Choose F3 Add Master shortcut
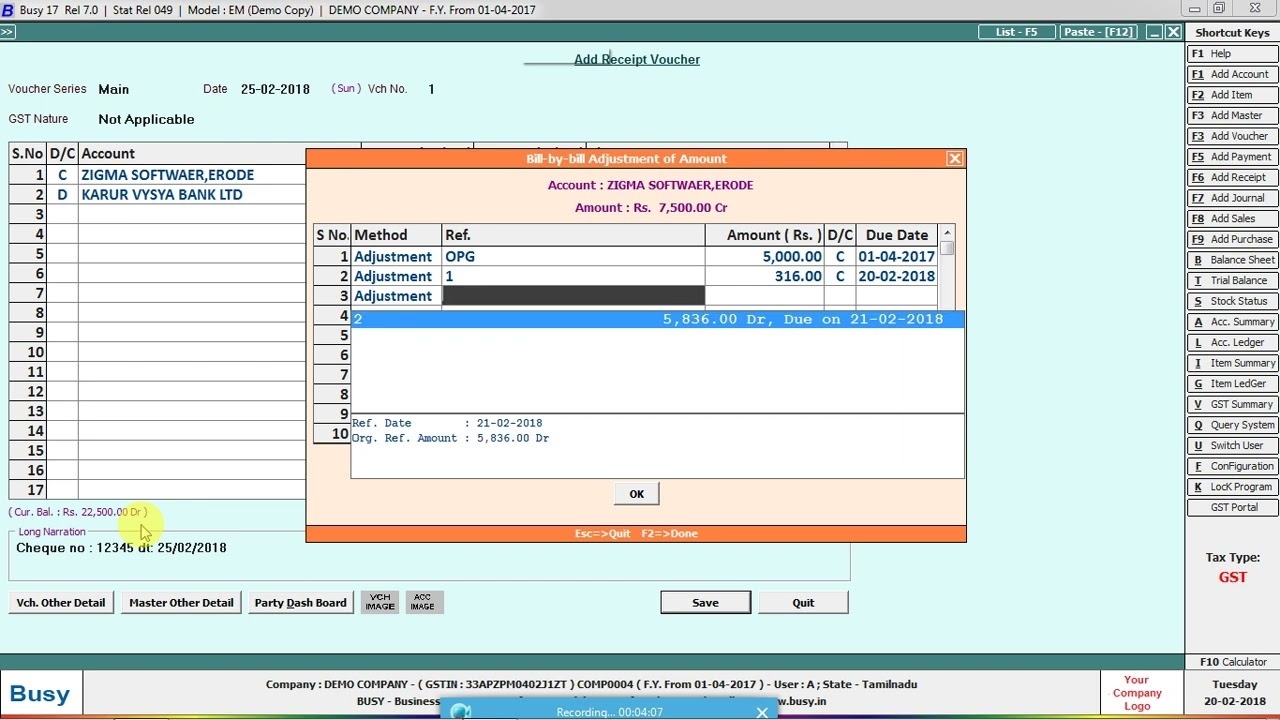Screen dimensions: 1280x720 click(1232, 116)
